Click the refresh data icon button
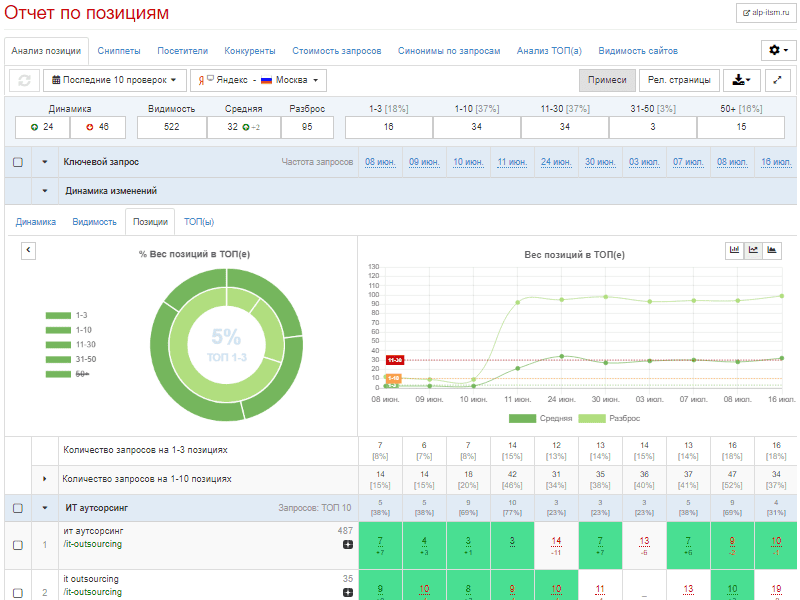The width and height of the screenshot is (800, 600). [24, 80]
